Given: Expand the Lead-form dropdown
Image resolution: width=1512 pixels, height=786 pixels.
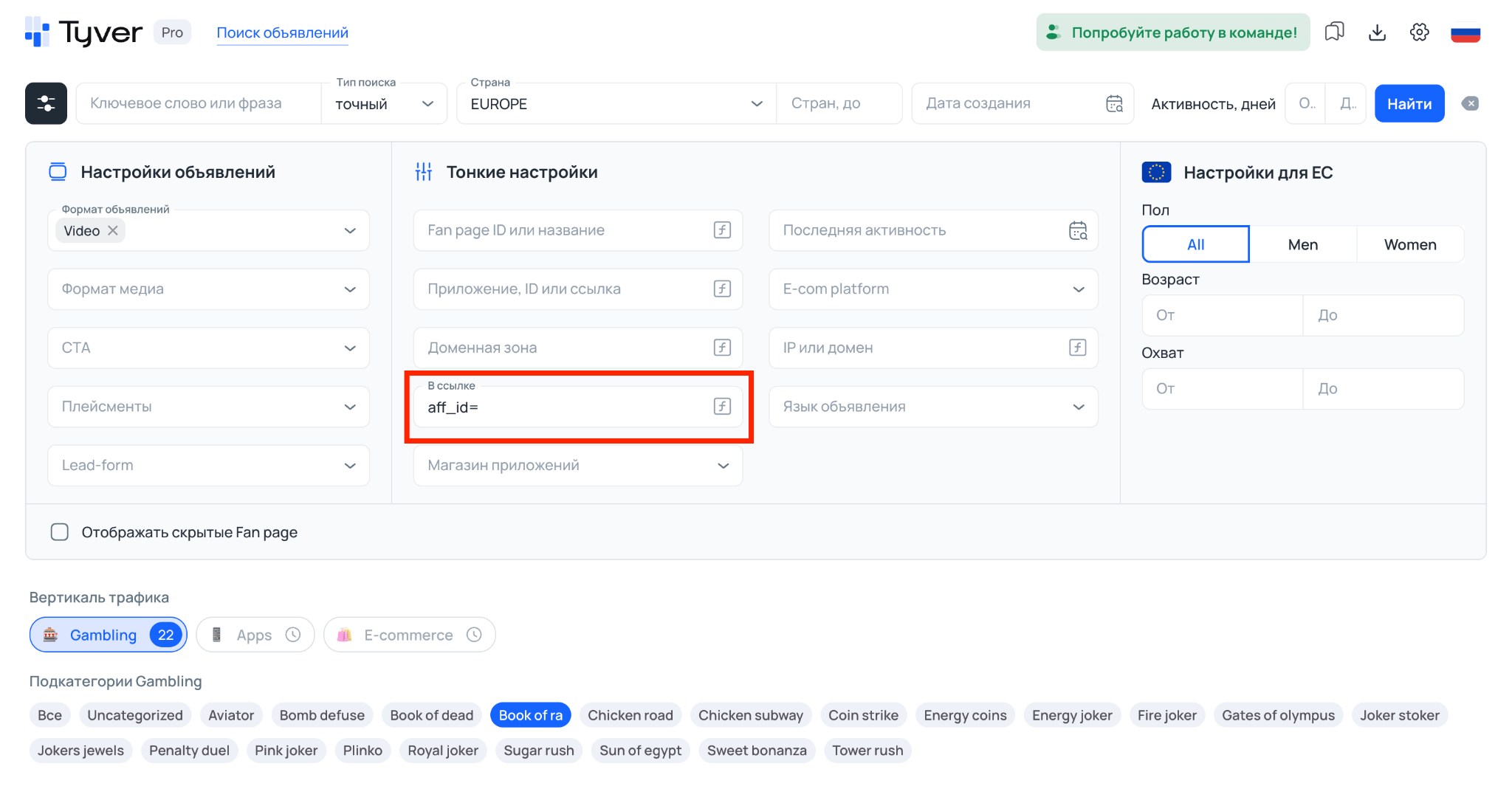Looking at the screenshot, I should pos(208,465).
